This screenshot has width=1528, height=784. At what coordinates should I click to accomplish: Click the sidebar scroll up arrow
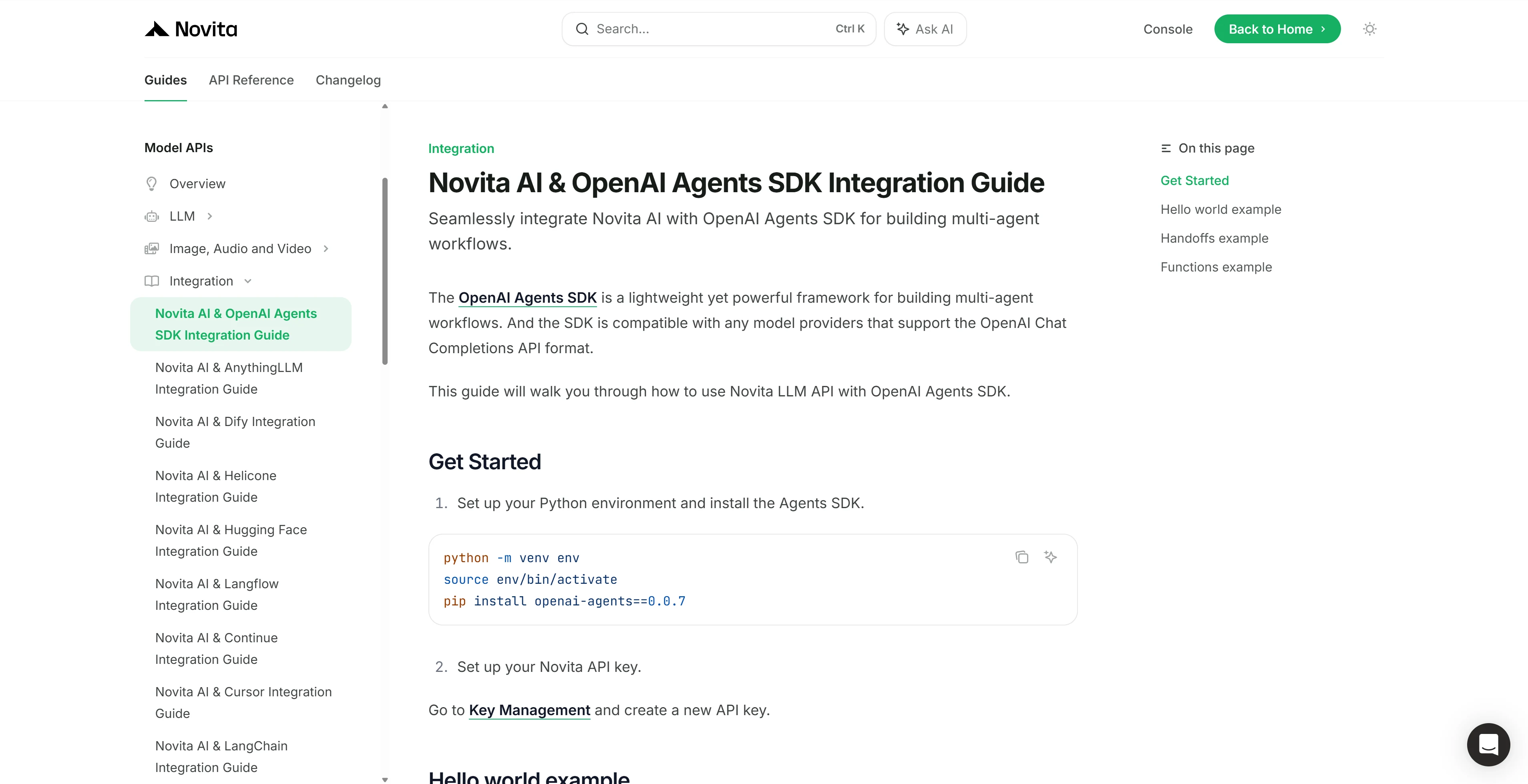[385, 107]
